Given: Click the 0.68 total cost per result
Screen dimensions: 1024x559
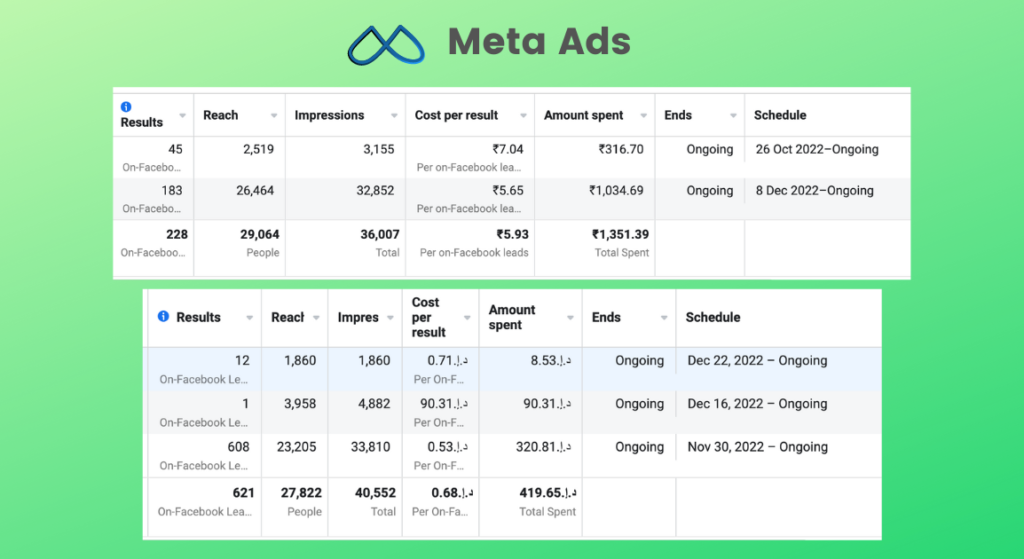Looking at the screenshot, I should [452, 493].
